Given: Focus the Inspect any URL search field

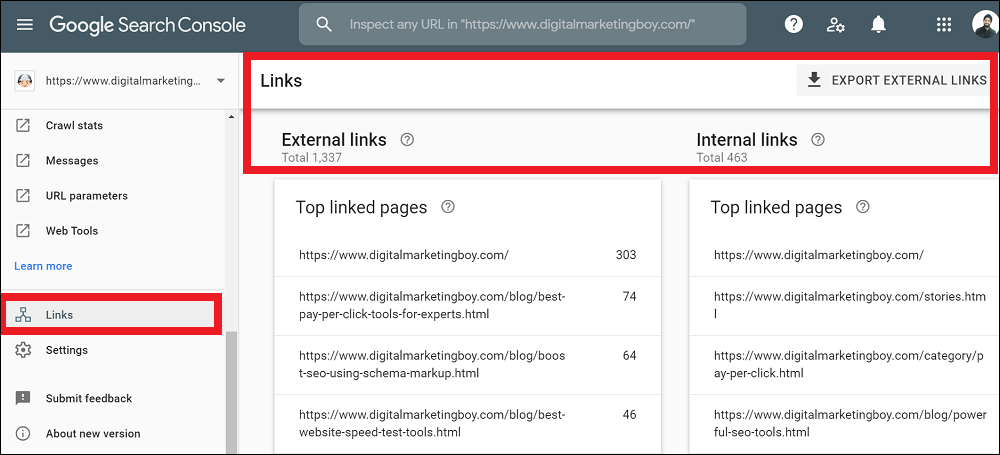Looking at the screenshot, I should pyautogui.click(x=522, y=24).
